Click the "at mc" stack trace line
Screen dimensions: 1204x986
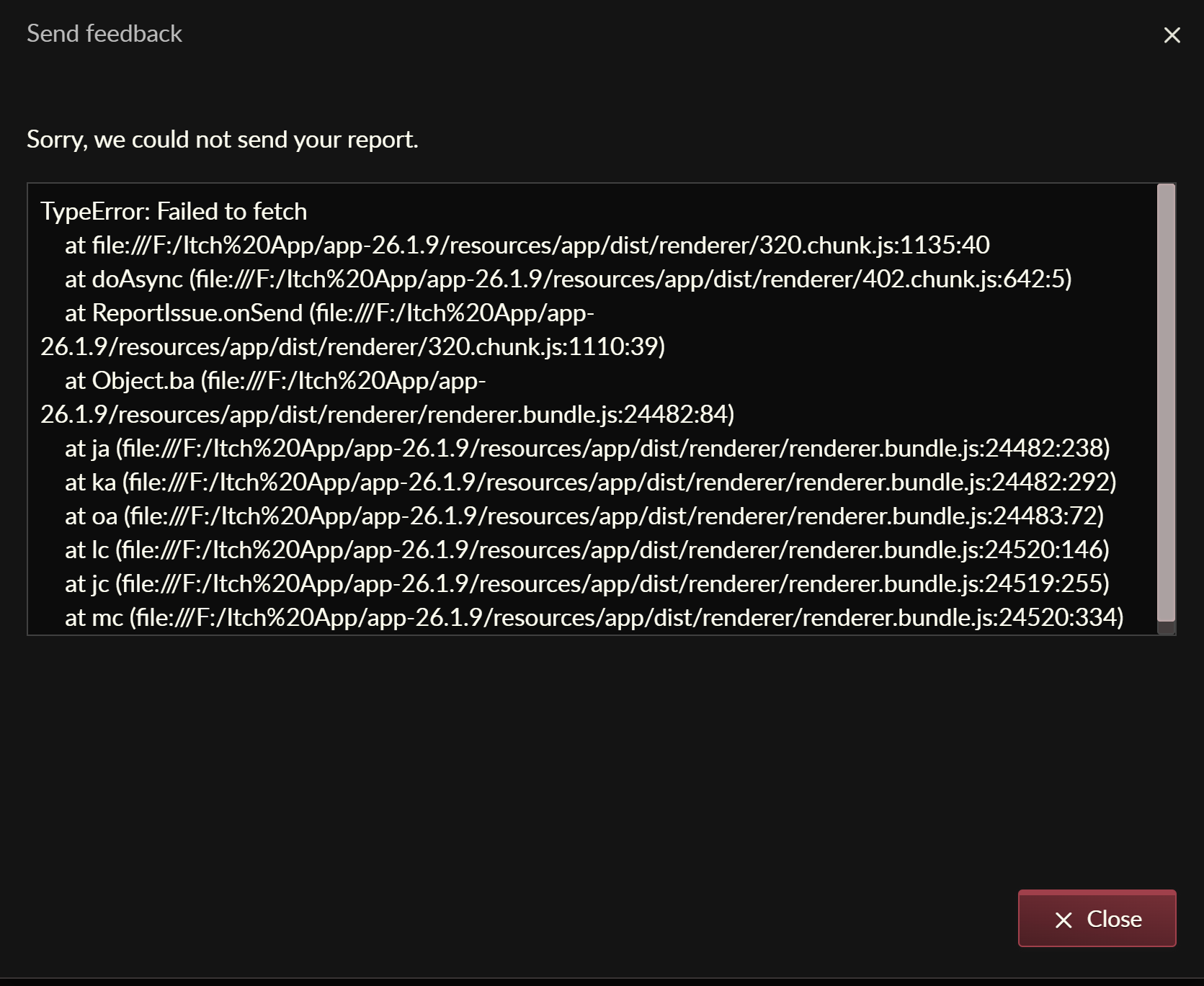click(594, 617)
